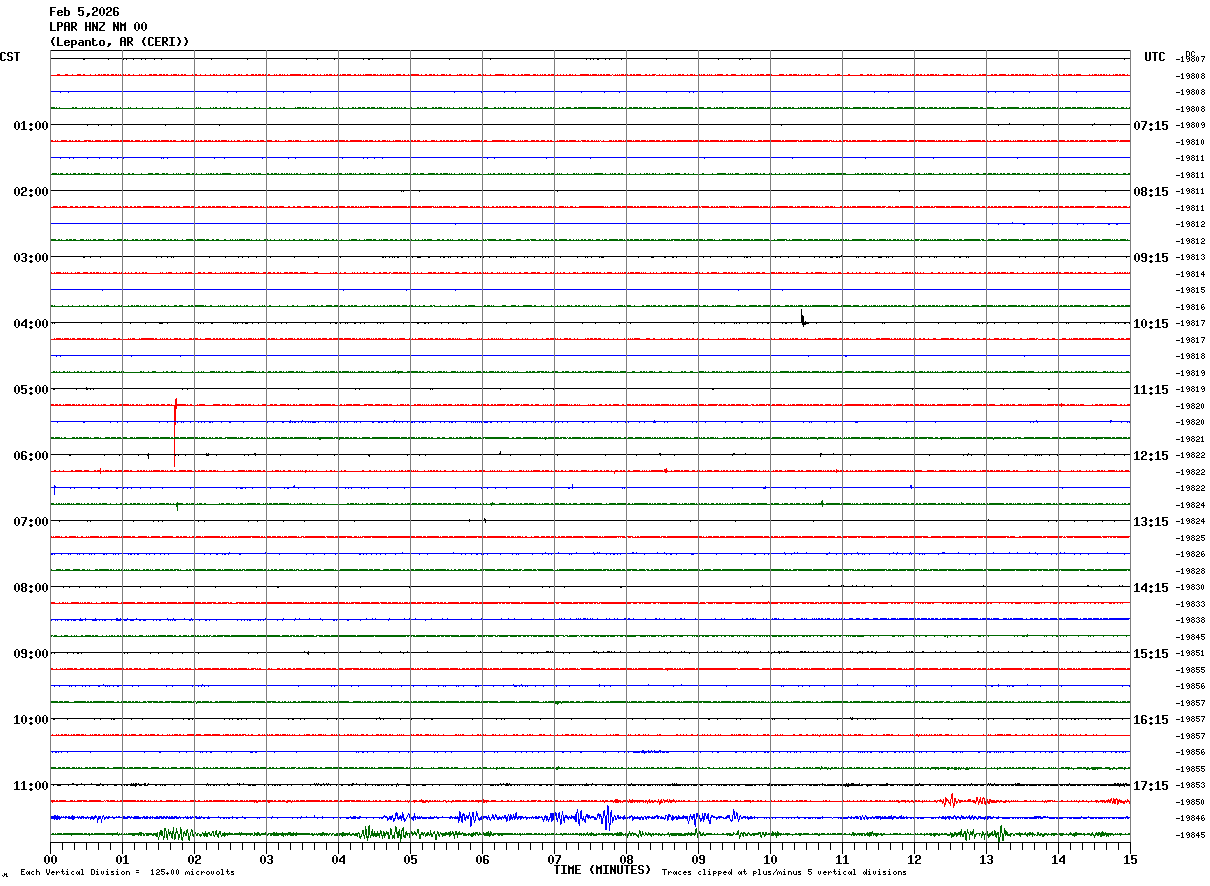Viewport: 1210px width, 886px height.
Task: Click the DC offset value '-19838'
Action: click(x=1191, y=621)
